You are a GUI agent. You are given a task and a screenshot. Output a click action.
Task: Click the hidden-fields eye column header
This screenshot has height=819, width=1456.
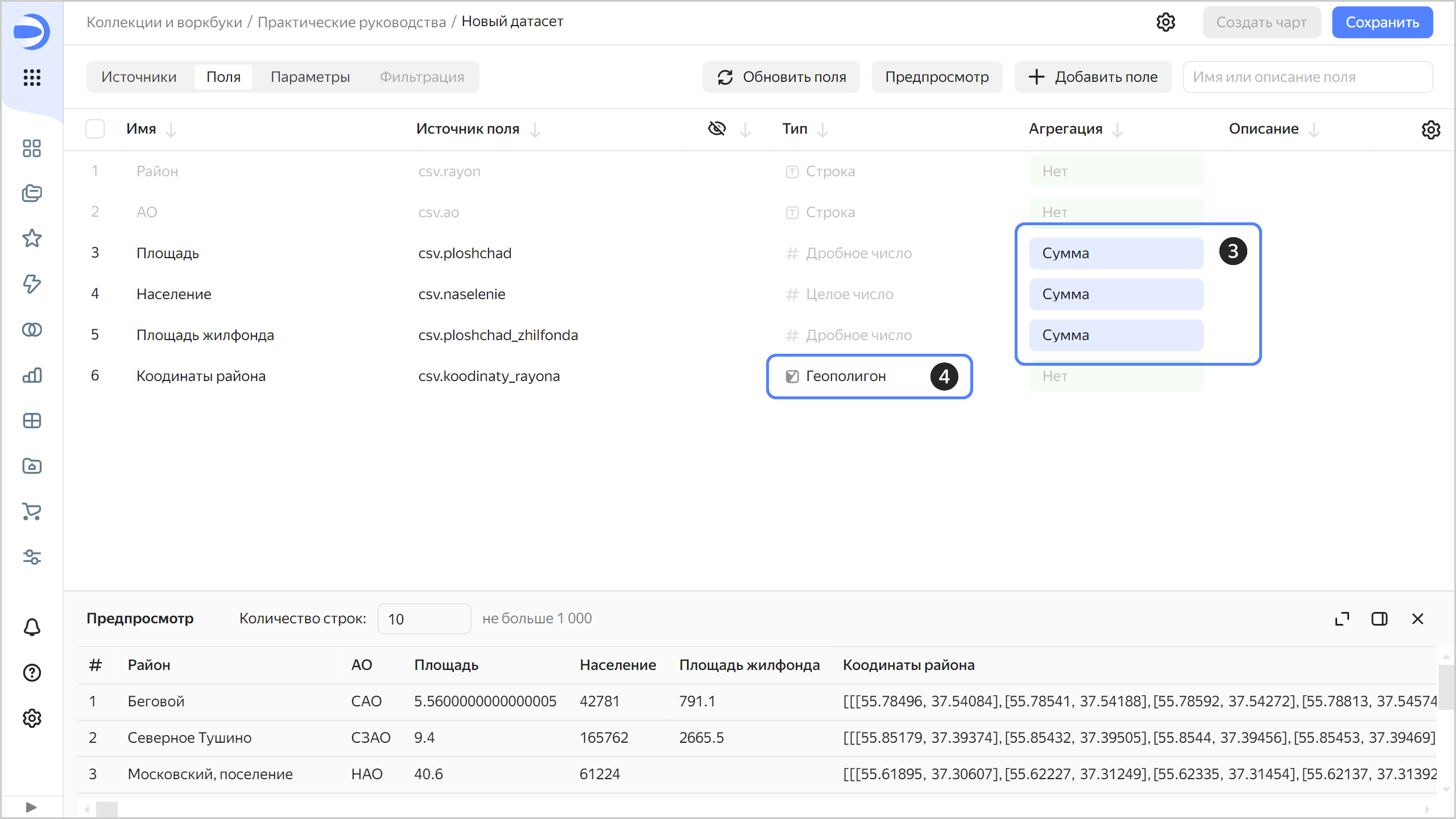[x=717, y=129]
